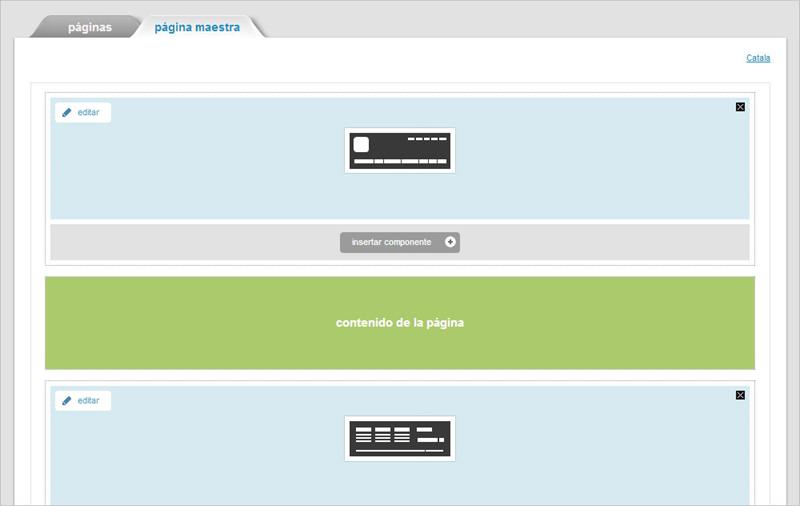
Task: Select the footer columns layout thumbnail
Action: point(400,439)
